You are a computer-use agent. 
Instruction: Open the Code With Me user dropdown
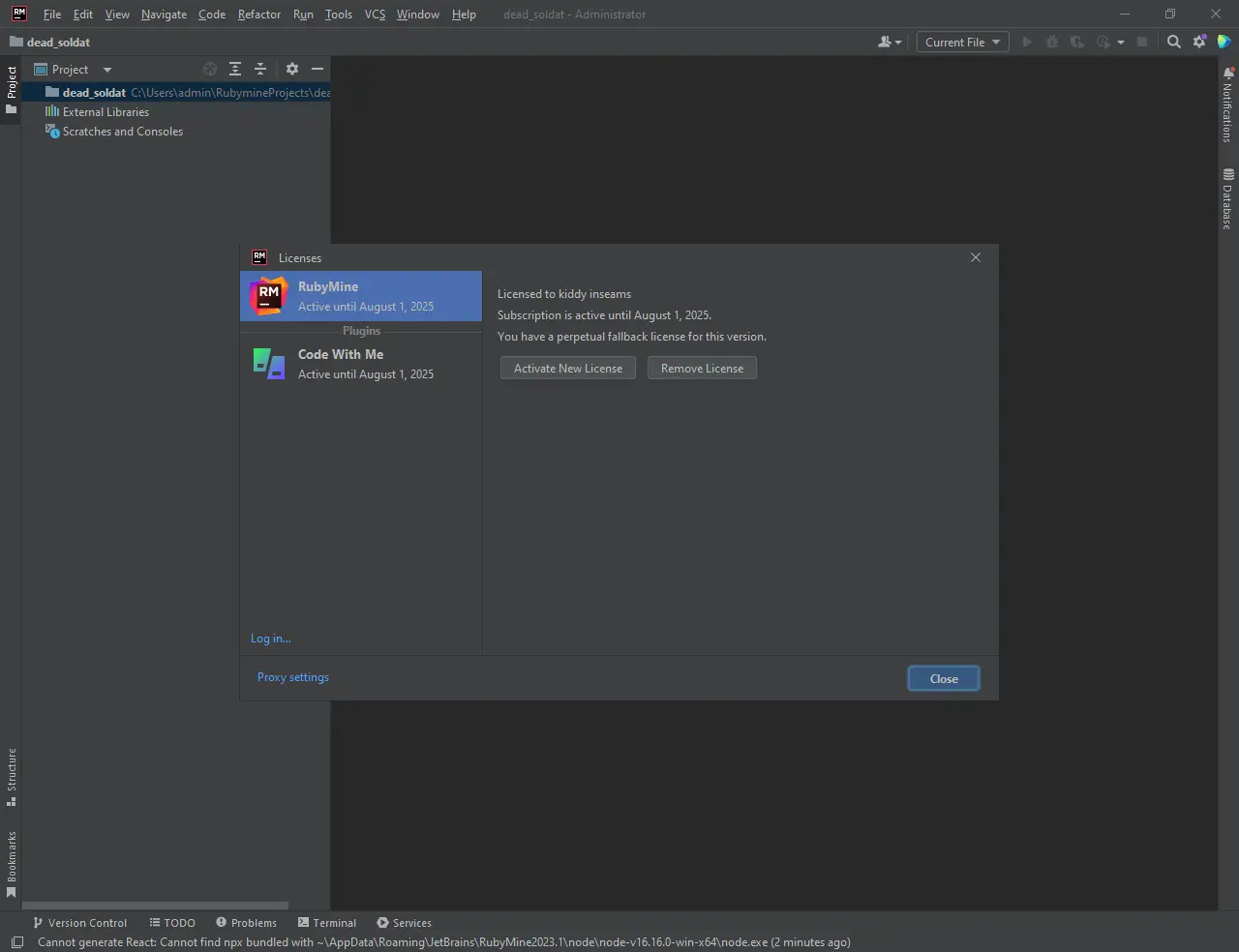click(x=890, y=42)
